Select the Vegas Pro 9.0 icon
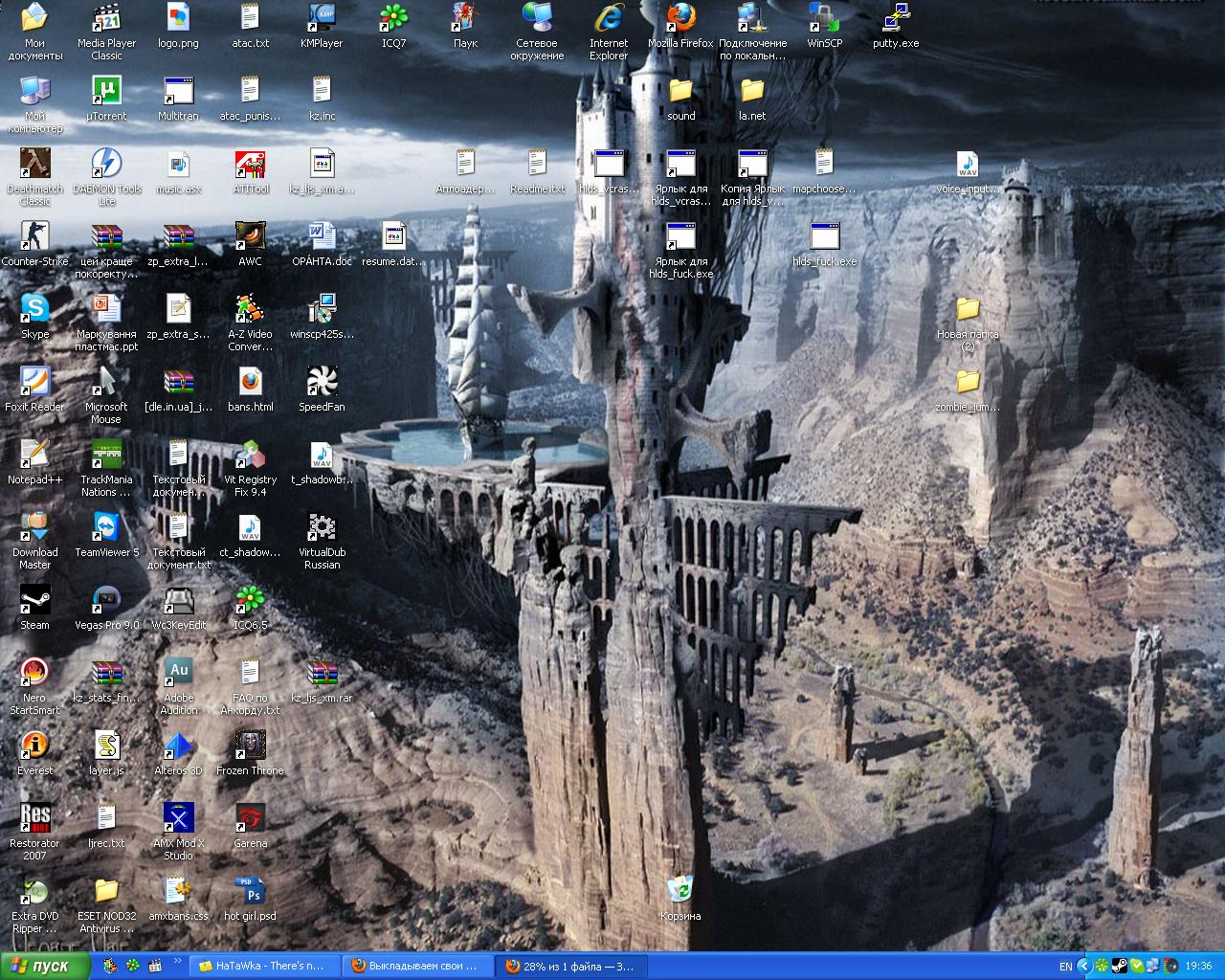The height and width of the screenshot is (980, 1225). 106,608
